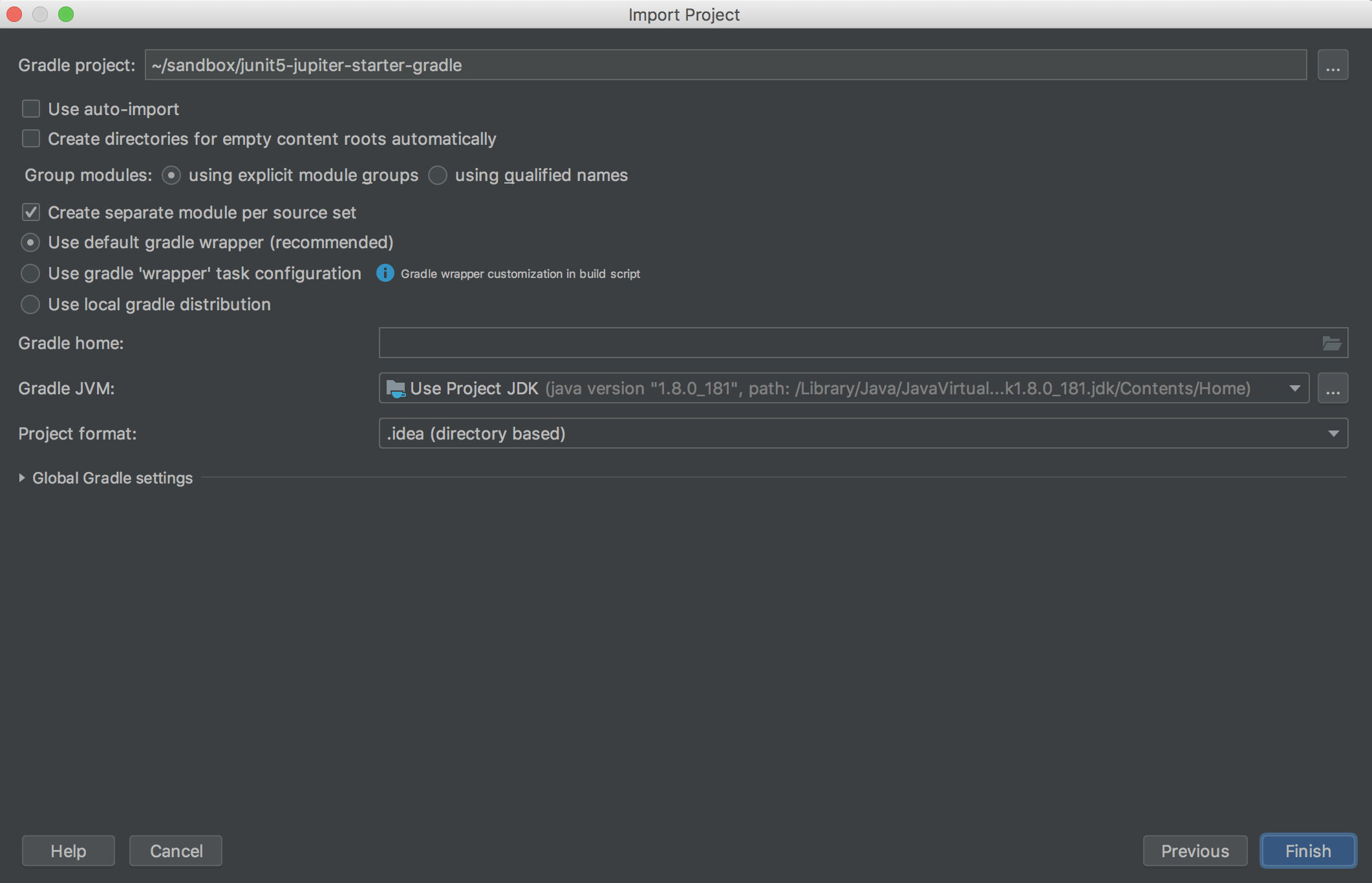Screen dimensions: 1372x883
Task: Select using explicit module groups option
Action: click(x=171, y=175)
